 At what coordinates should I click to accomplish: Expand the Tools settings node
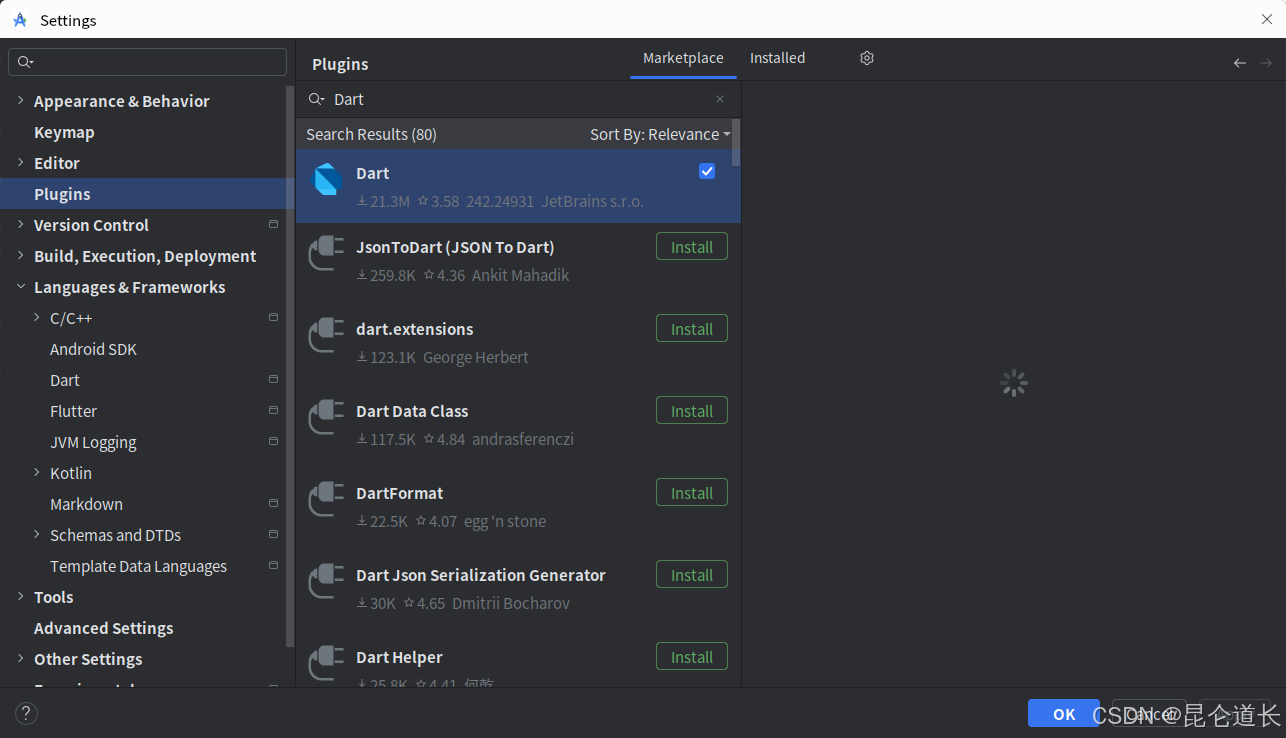pyautogui.click(x=20, y=597)
